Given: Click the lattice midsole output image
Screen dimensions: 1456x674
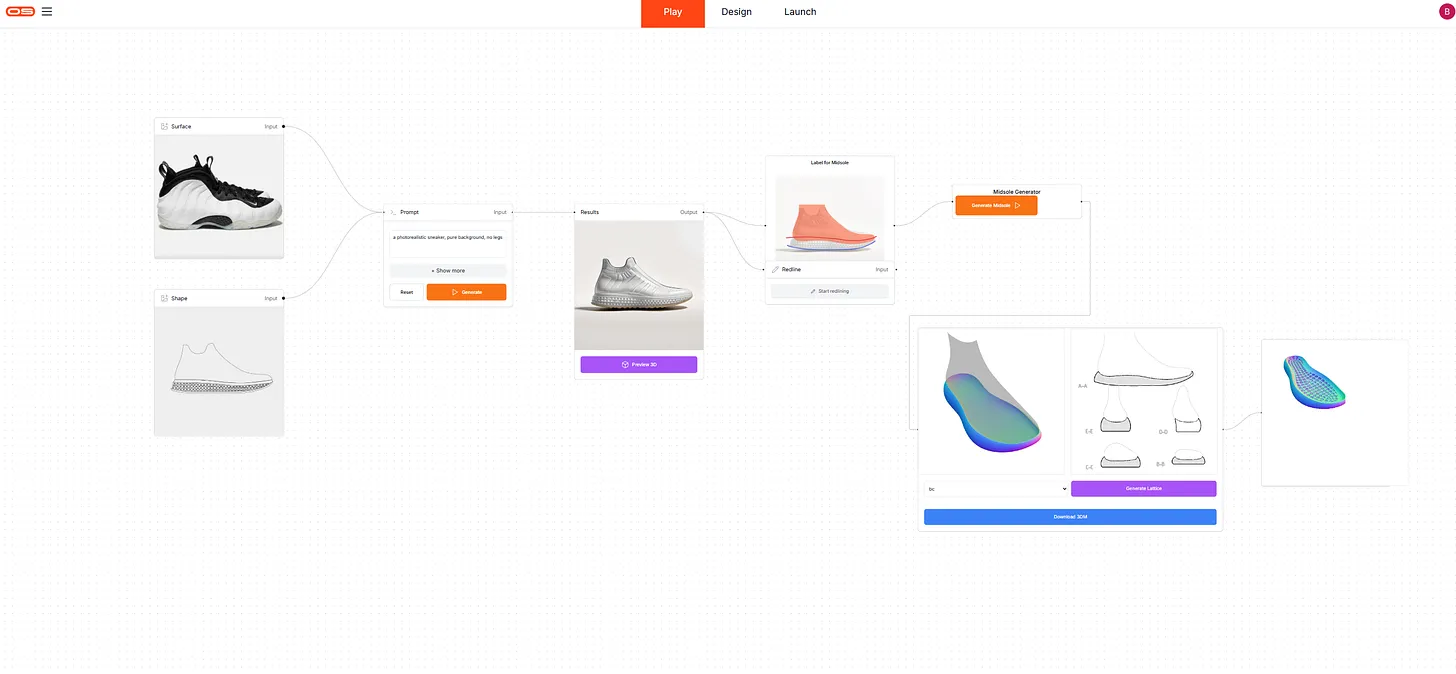Looking at the screenshot, I should coord(1315,382).
